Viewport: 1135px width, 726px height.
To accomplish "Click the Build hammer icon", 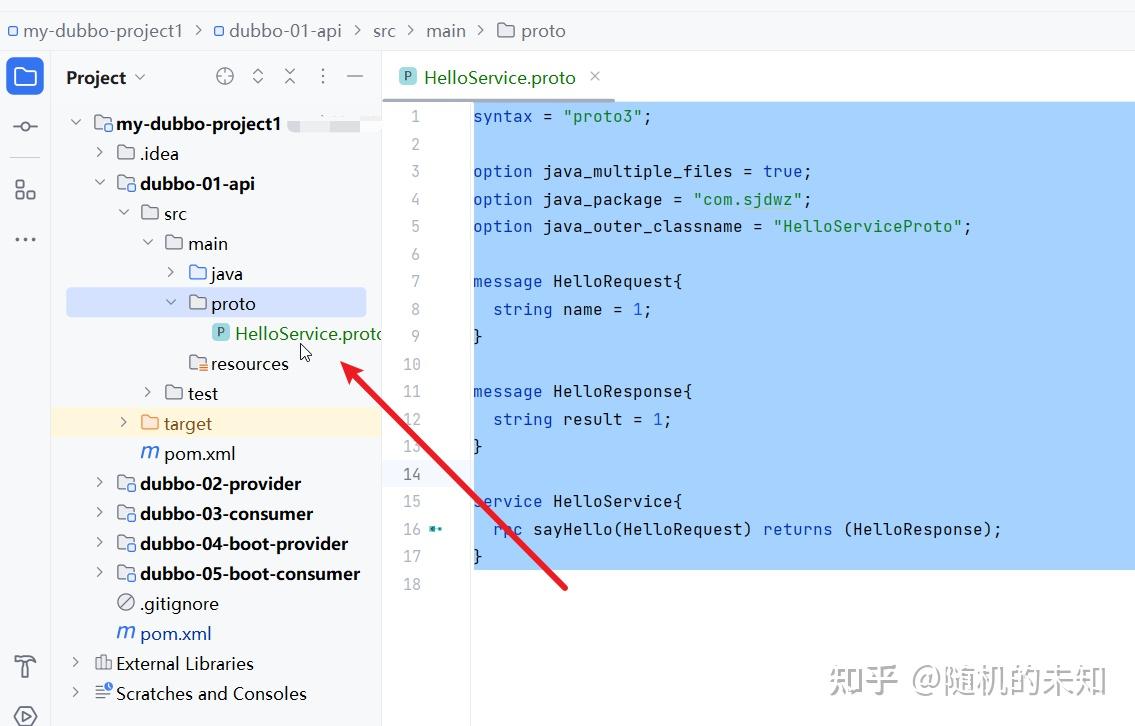I will pos(23,666).
